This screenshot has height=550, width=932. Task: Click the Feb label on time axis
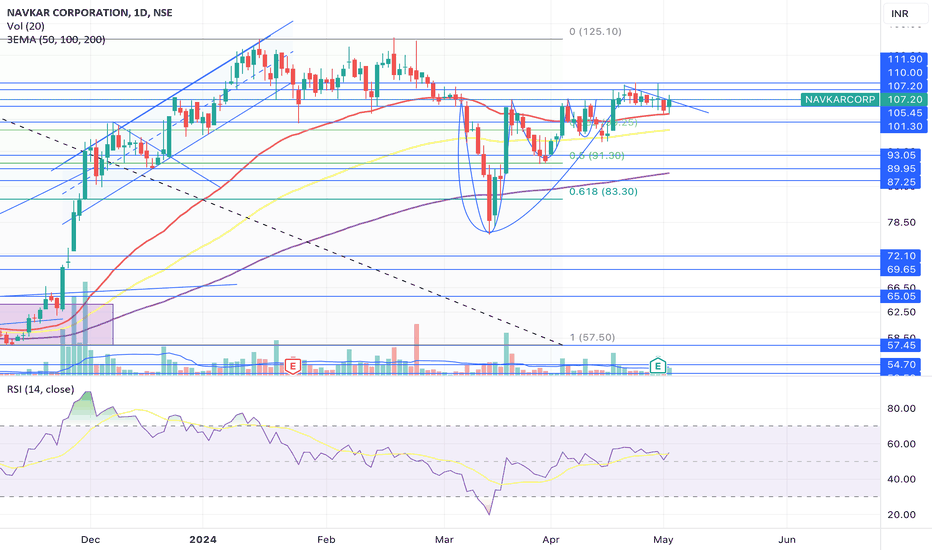[326, 540]
